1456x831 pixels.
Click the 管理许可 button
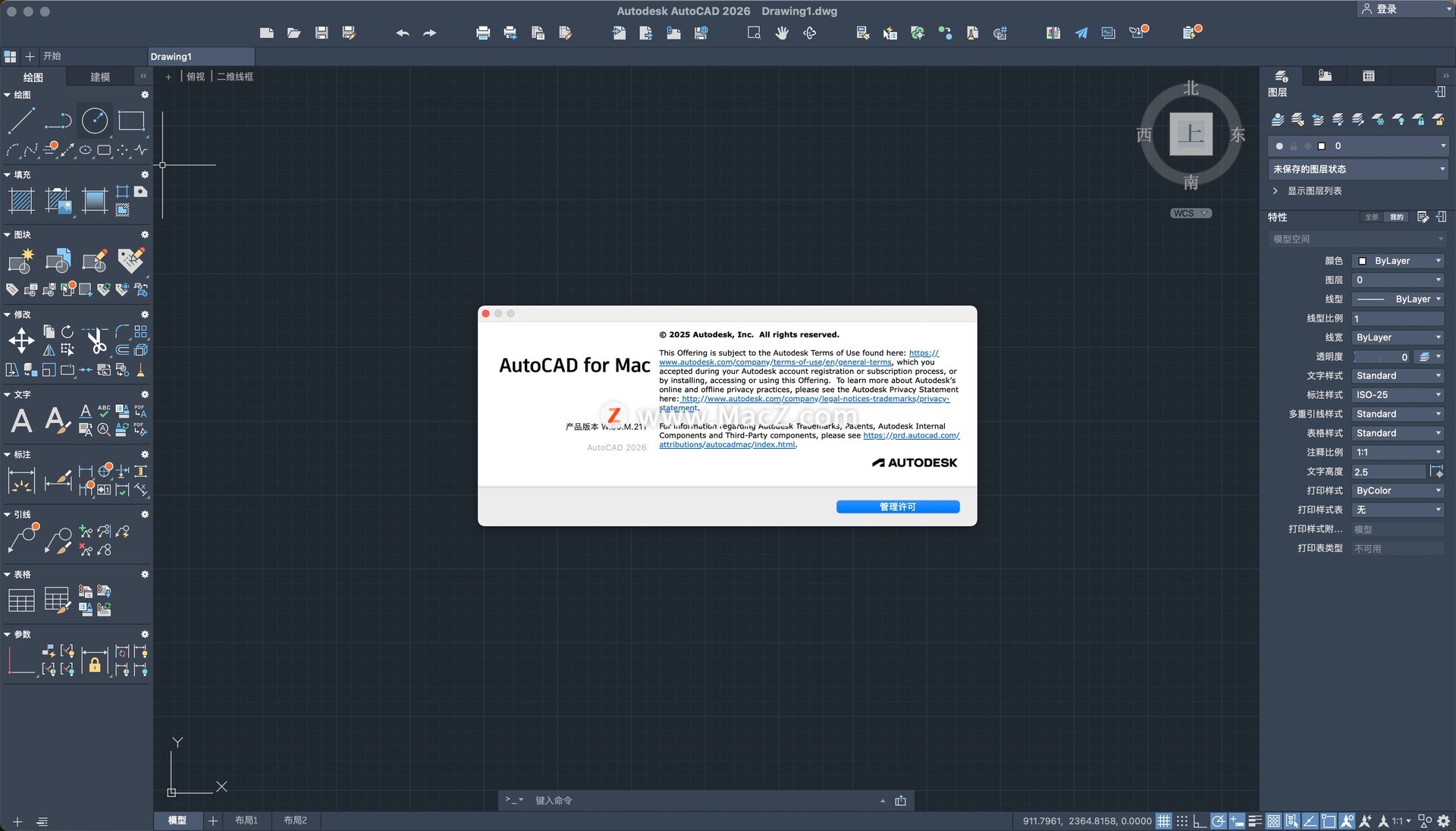pyautogui.click(x=898, y=507)
